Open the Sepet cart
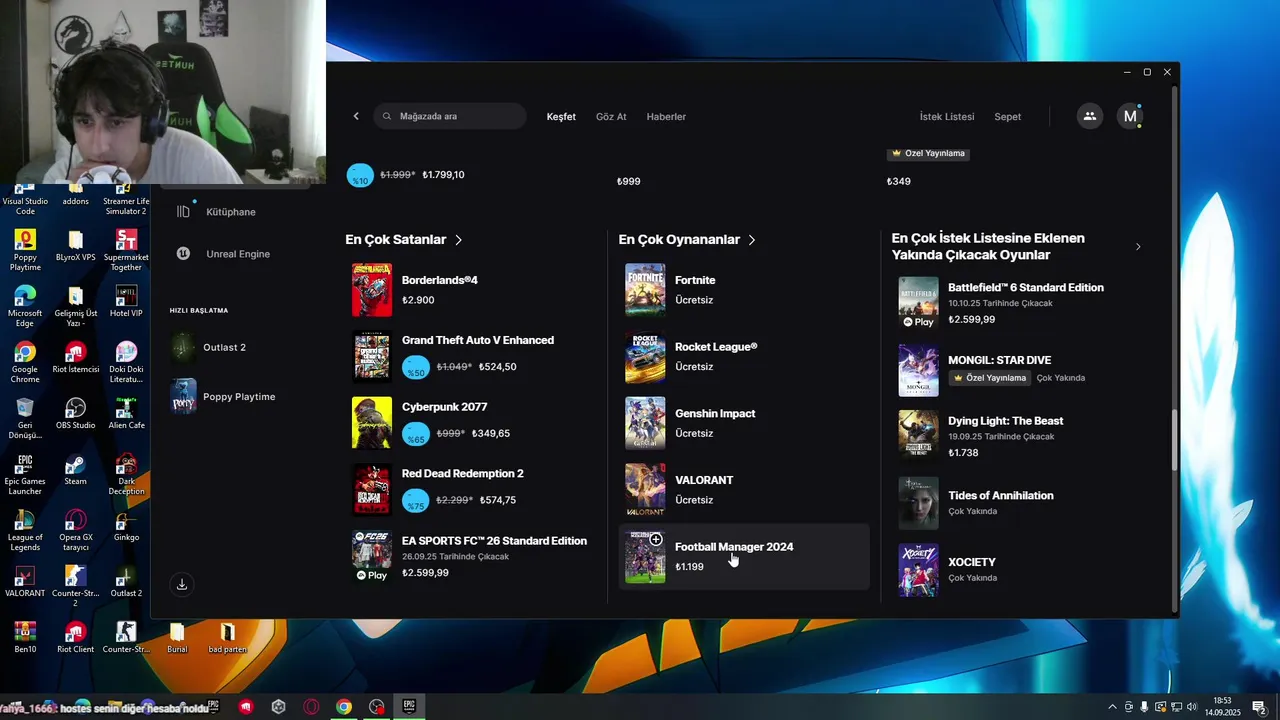 (x=1007, y=117)
